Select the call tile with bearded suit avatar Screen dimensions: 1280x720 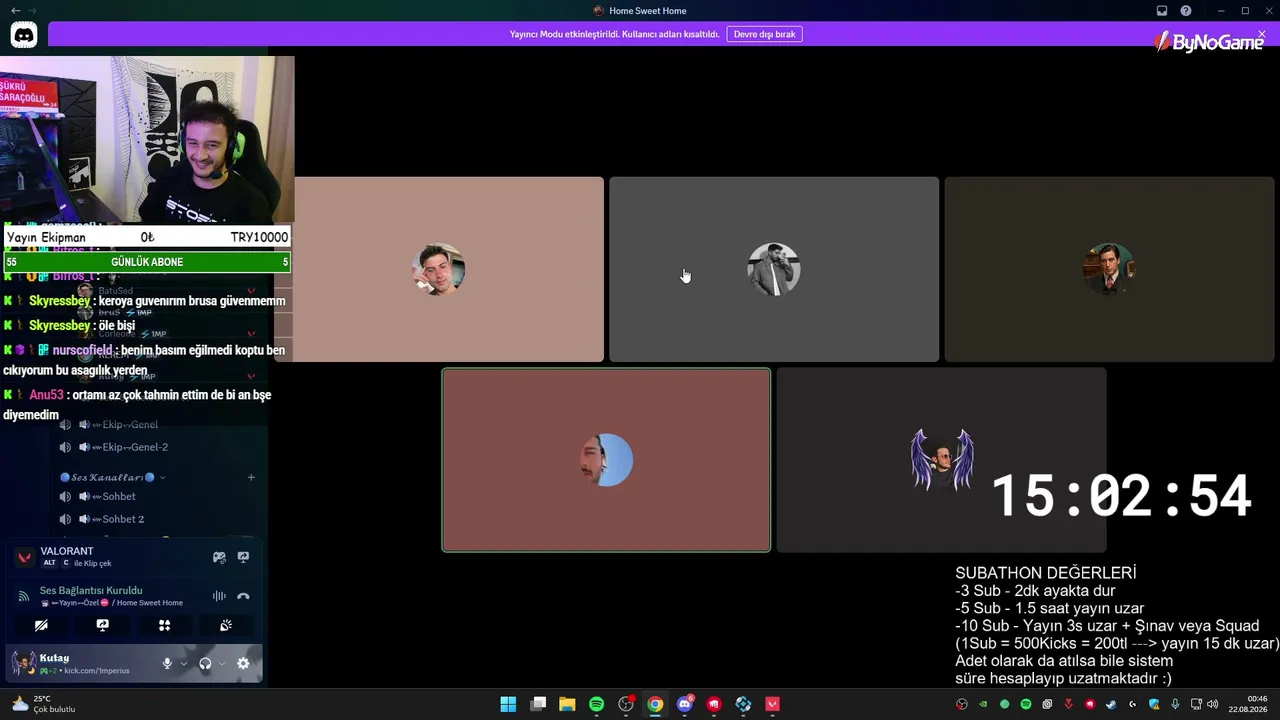tap(774, 269)
